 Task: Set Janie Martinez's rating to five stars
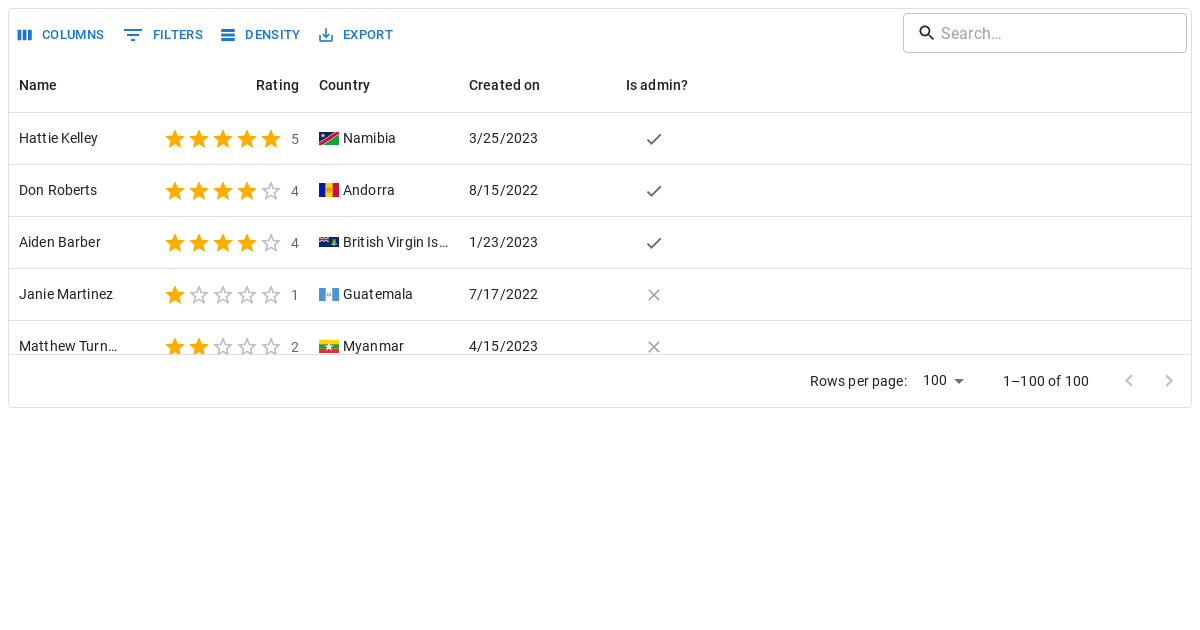coord(271,295)
